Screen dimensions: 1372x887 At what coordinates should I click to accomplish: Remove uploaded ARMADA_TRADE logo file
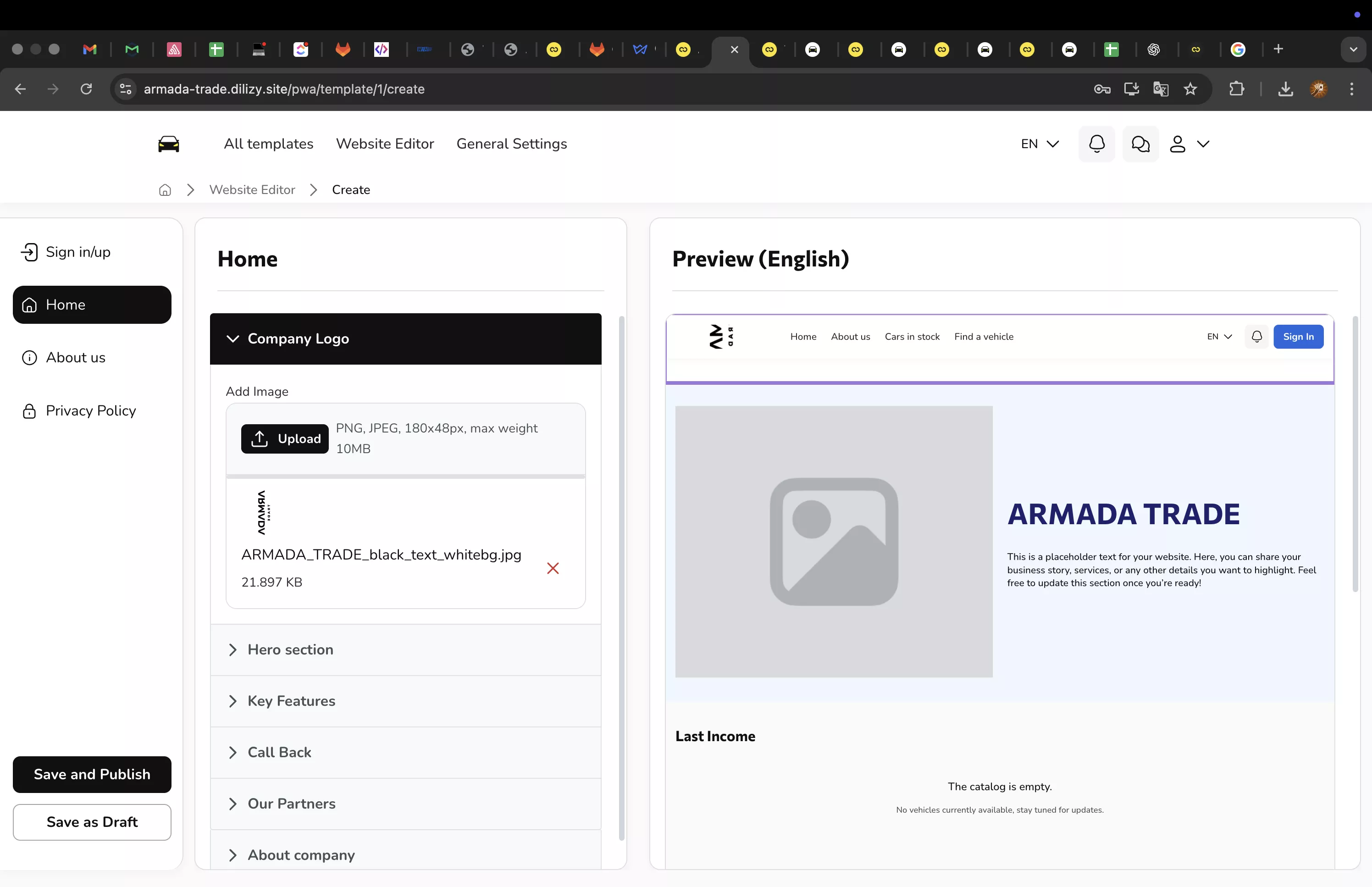click(553, 569)
